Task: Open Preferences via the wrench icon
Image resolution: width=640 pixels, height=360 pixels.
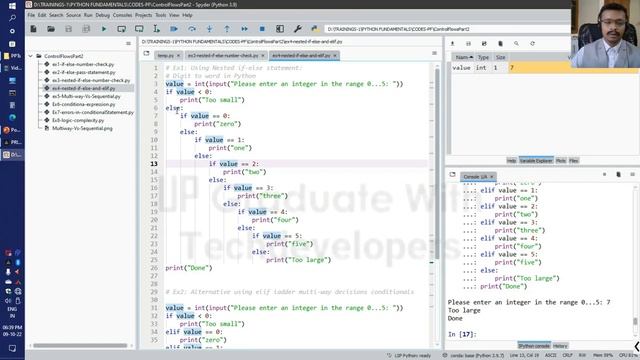Action: 298,29
